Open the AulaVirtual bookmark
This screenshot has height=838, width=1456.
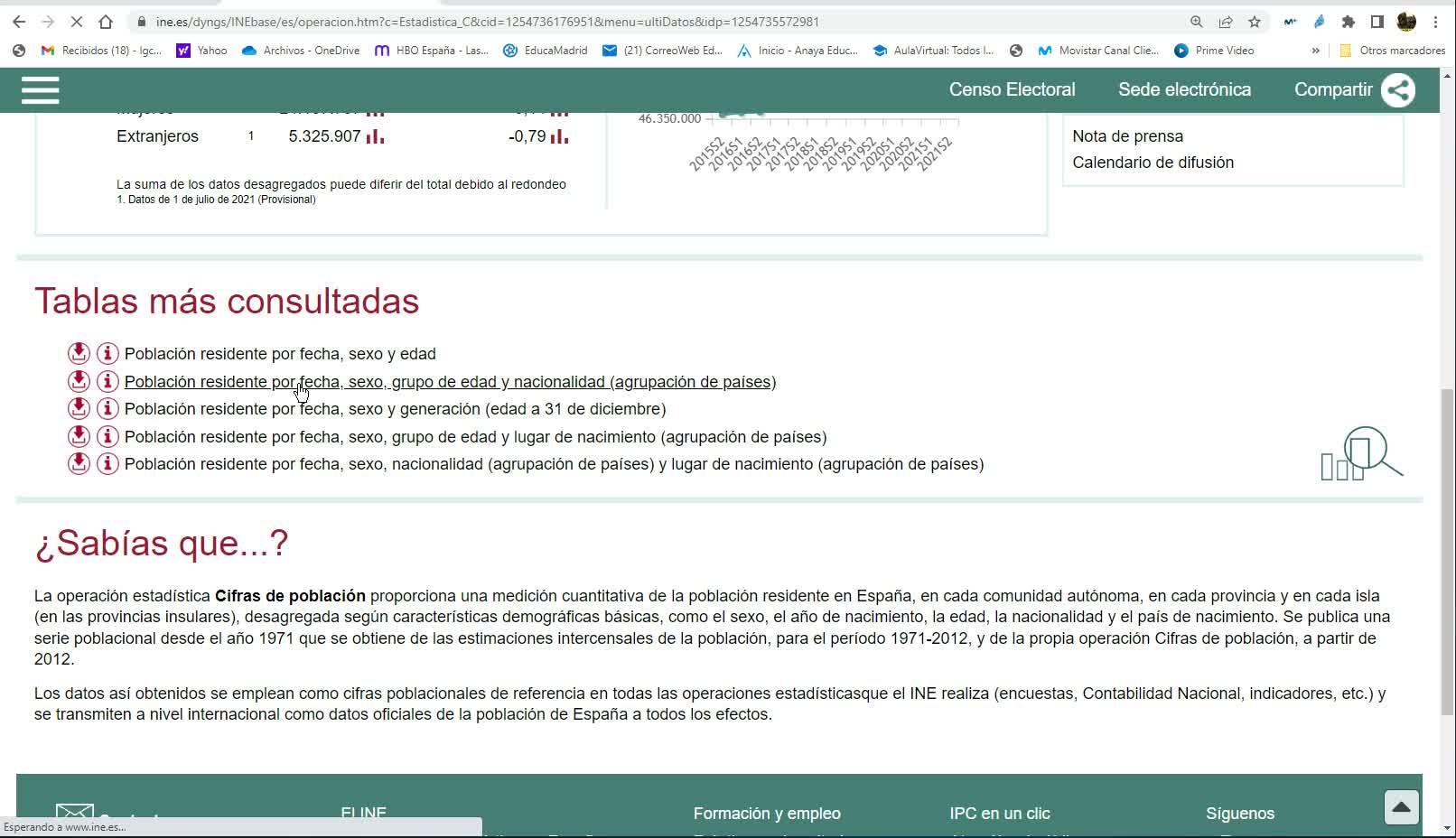click(933, 51)
